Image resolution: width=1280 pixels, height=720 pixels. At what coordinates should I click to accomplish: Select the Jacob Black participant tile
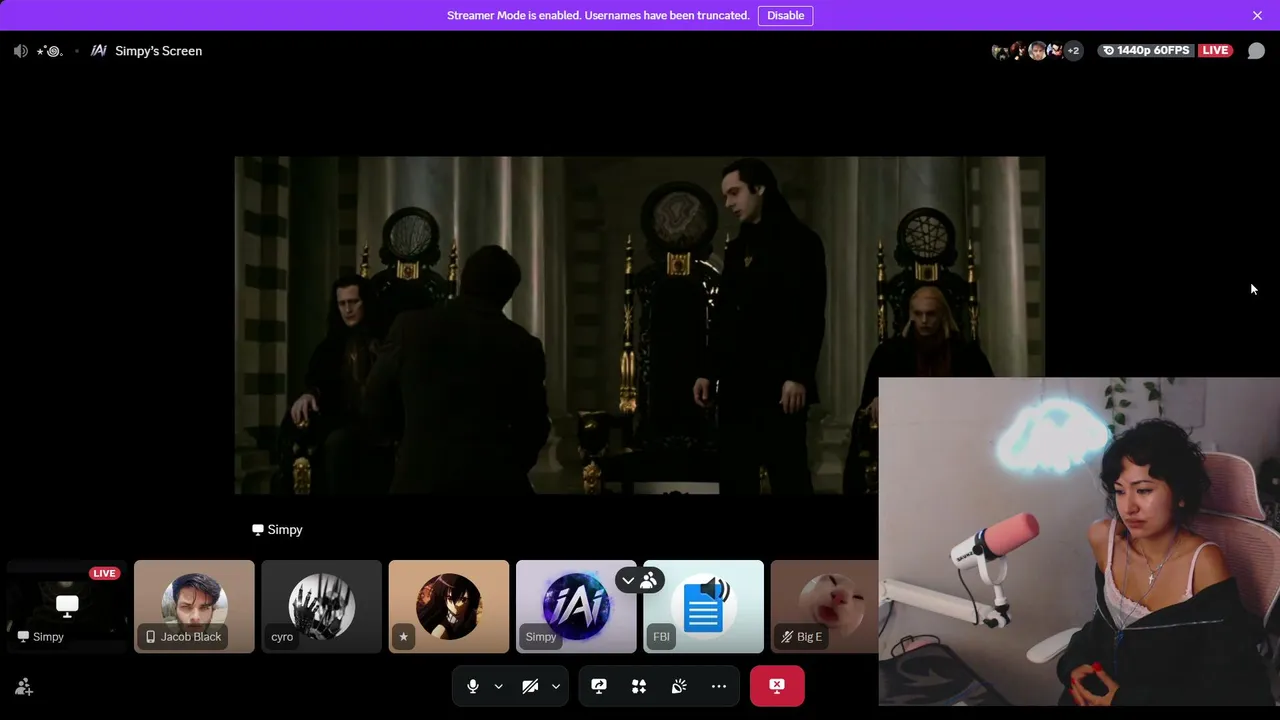coord(194,606)
